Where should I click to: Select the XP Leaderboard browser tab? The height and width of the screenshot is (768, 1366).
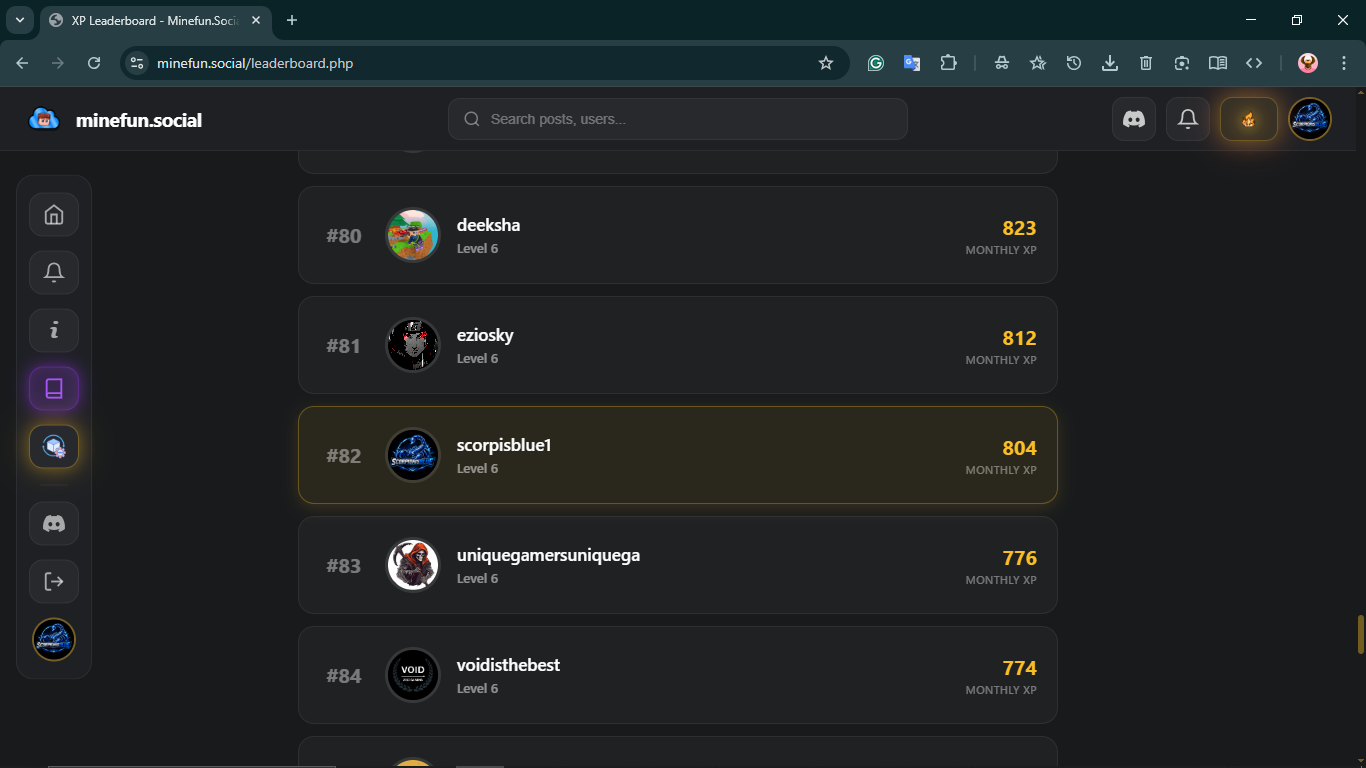click(x=150, y=20)
